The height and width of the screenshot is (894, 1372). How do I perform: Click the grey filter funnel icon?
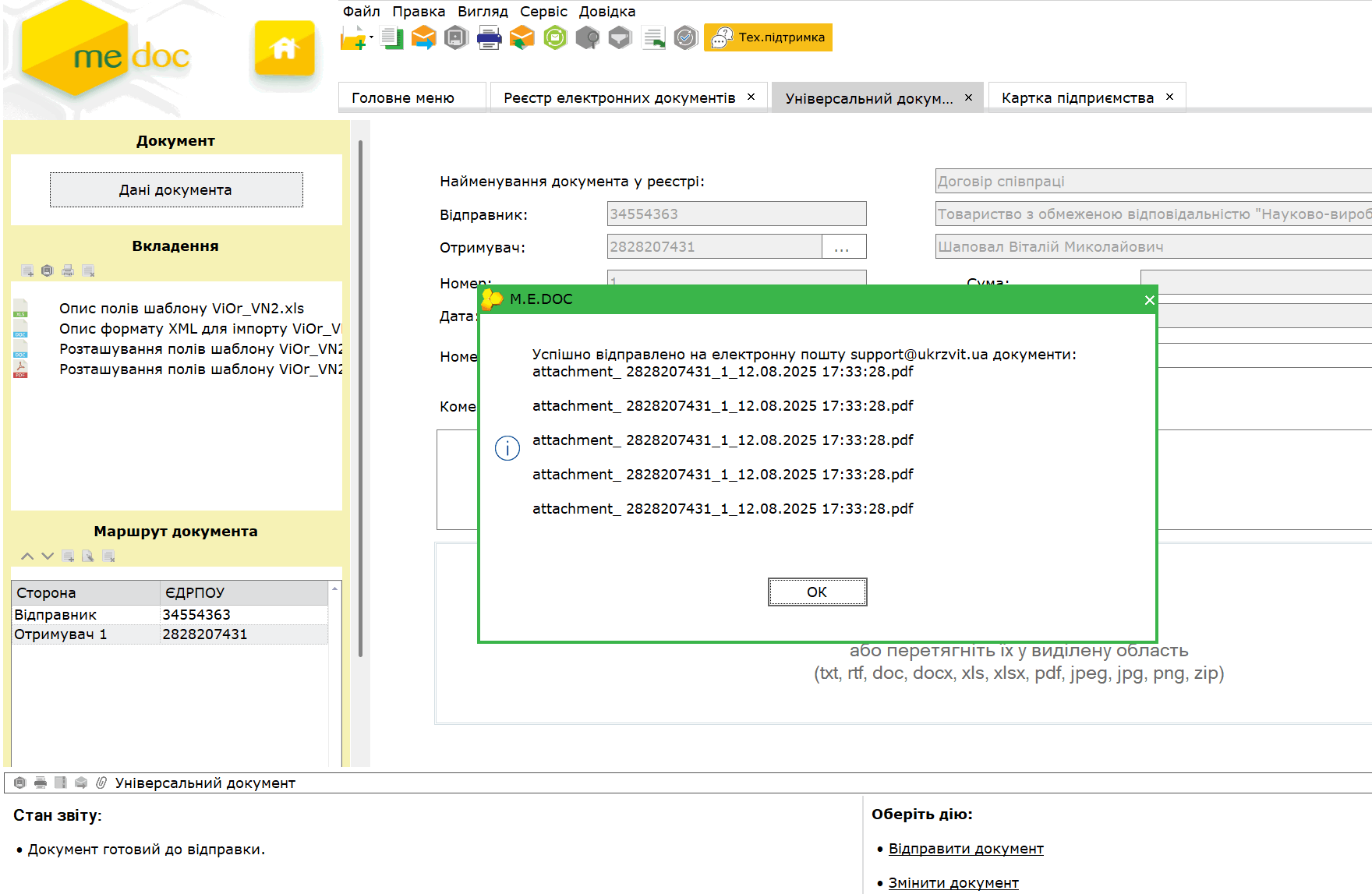[x=620, y=37]
